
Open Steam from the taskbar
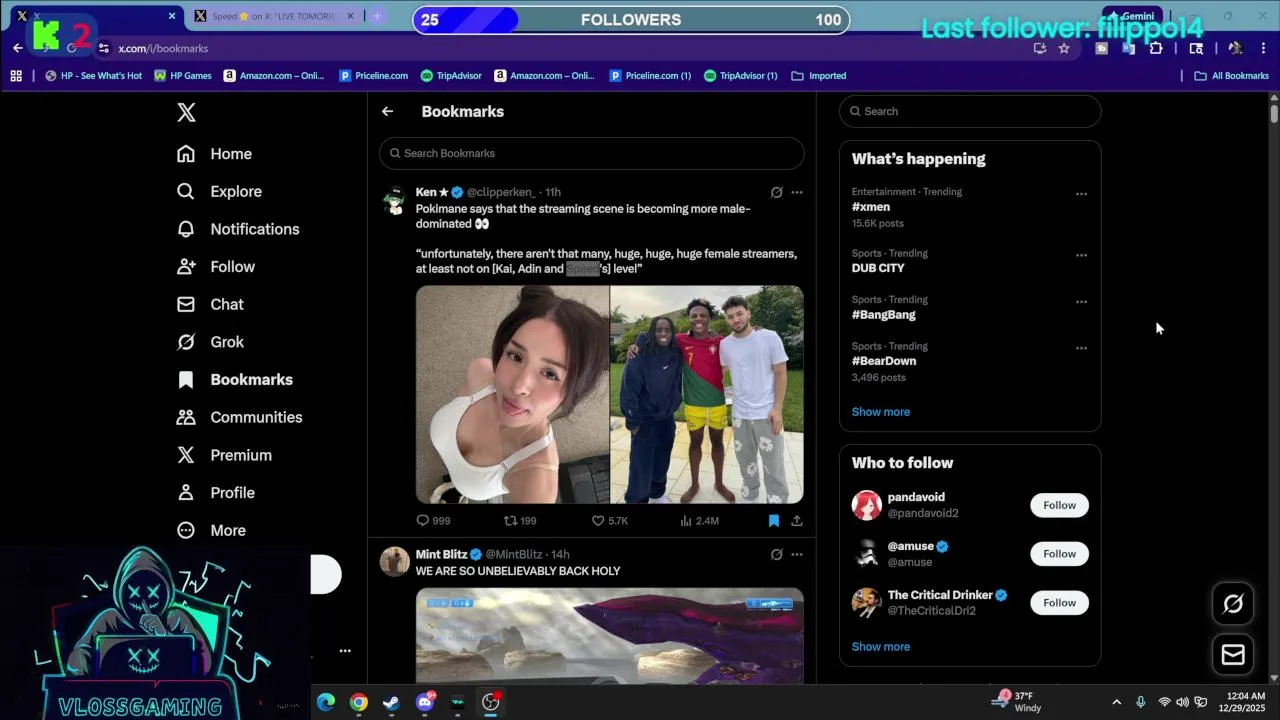[391, 703]
